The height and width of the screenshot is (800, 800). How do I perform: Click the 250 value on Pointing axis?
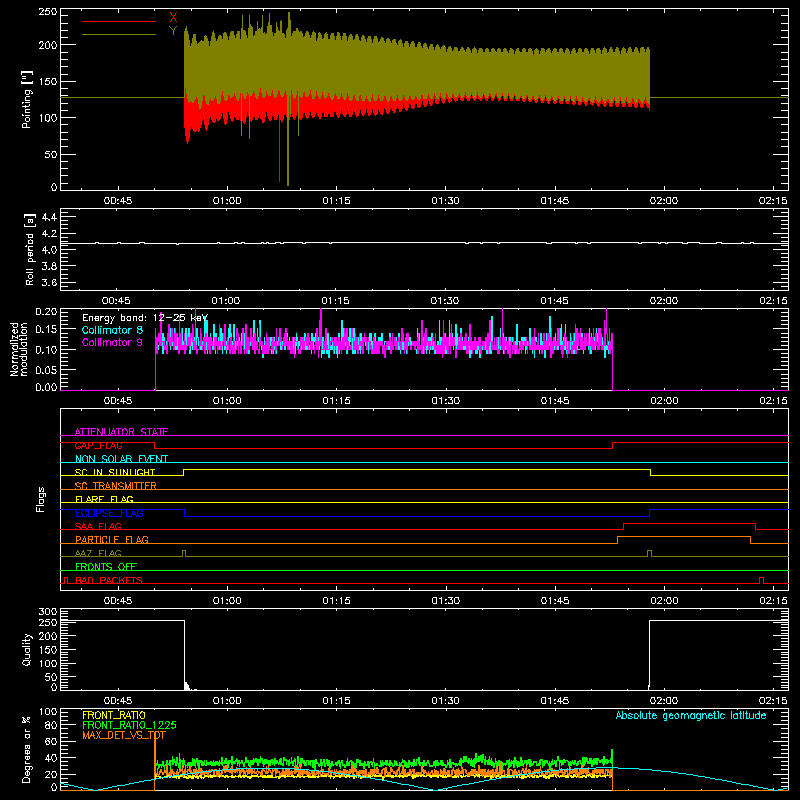pos(48,12)
